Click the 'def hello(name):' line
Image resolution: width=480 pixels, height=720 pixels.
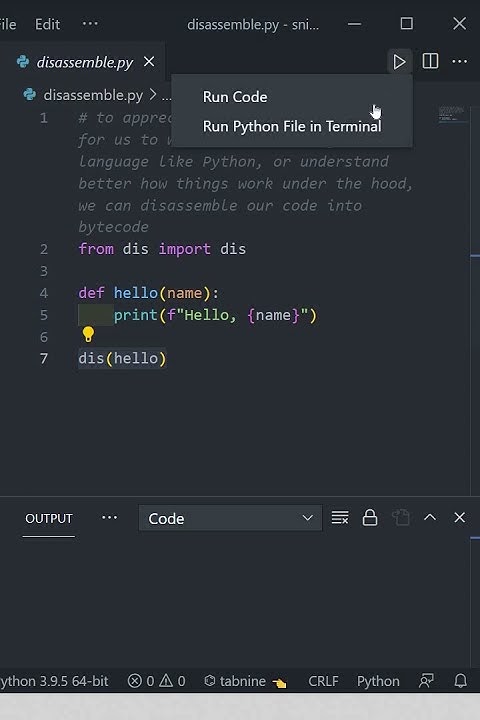point(148,293)
